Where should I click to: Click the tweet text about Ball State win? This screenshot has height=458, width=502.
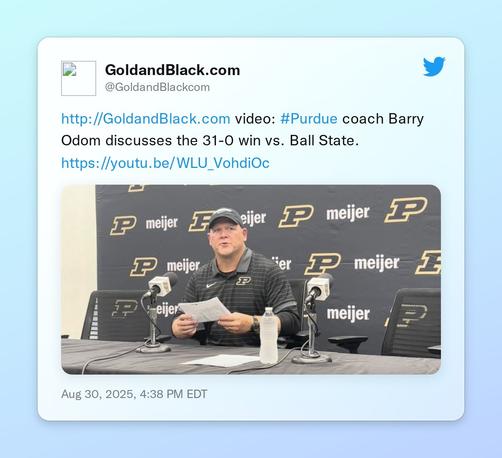[x=243, y=130]
